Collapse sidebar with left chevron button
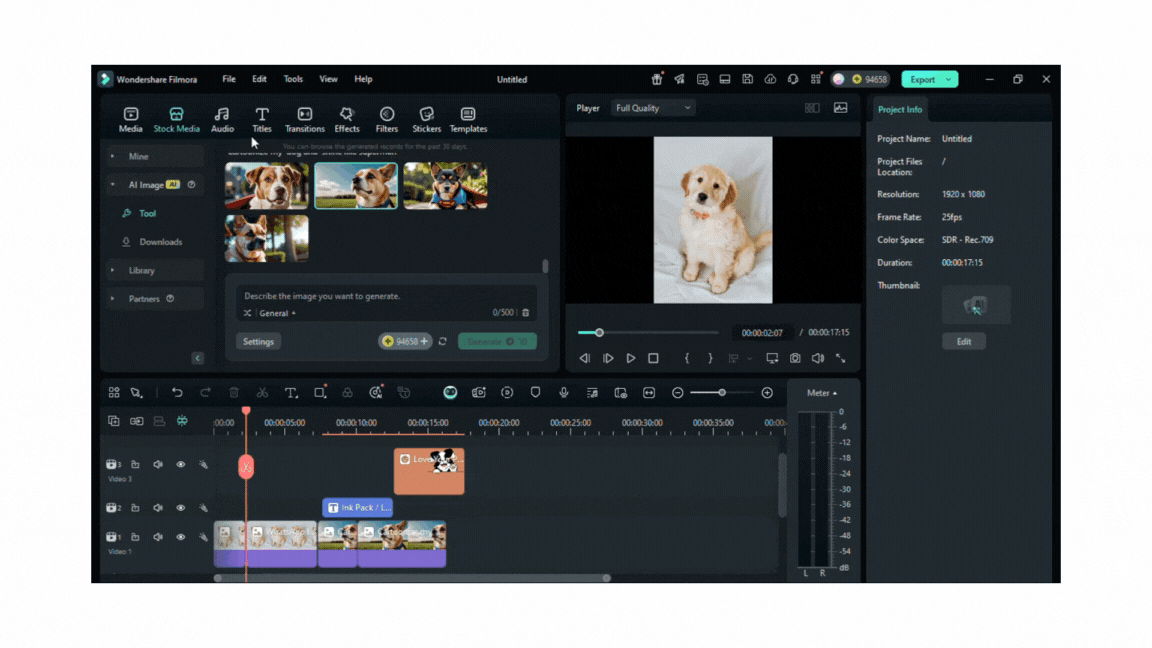Viewport: 1152px width, 648px height. click(198, 358)
